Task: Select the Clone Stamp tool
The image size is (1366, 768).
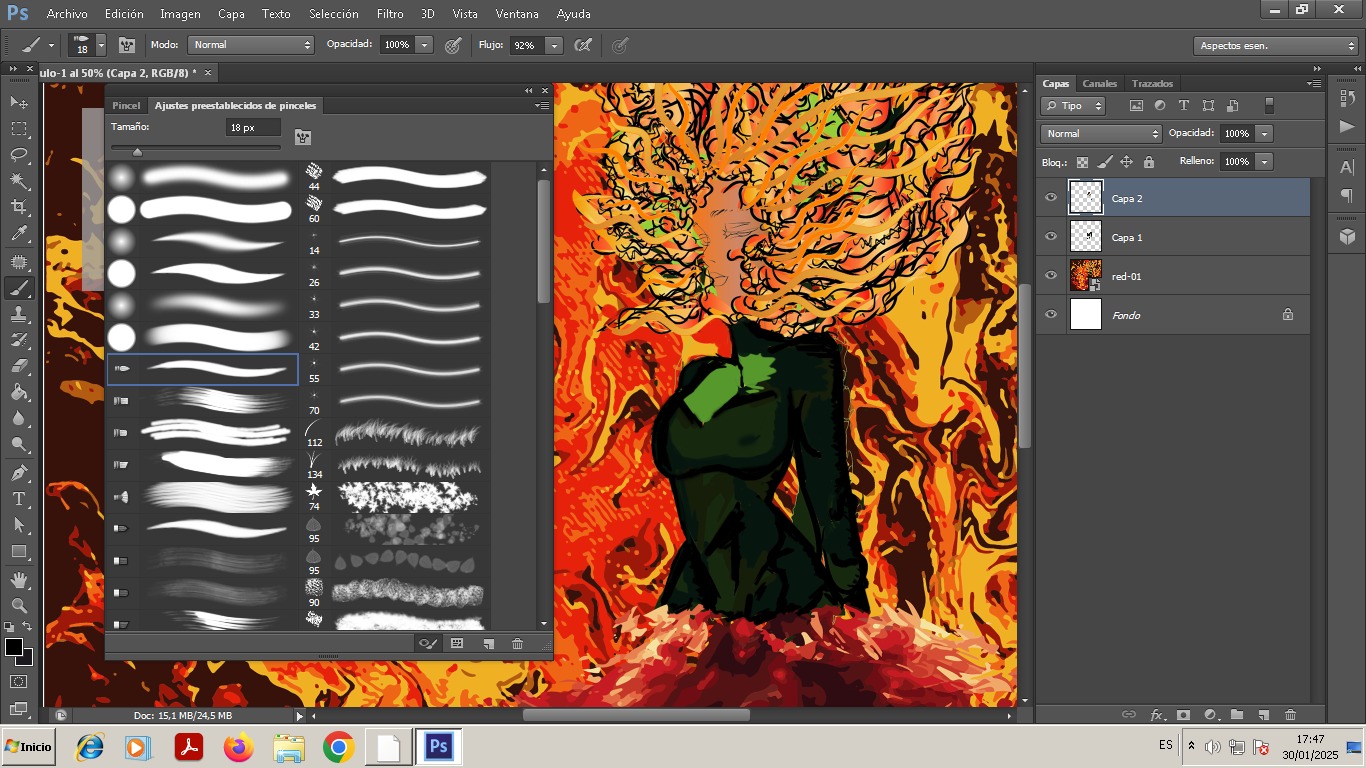Action: click(x=19, y=314)
